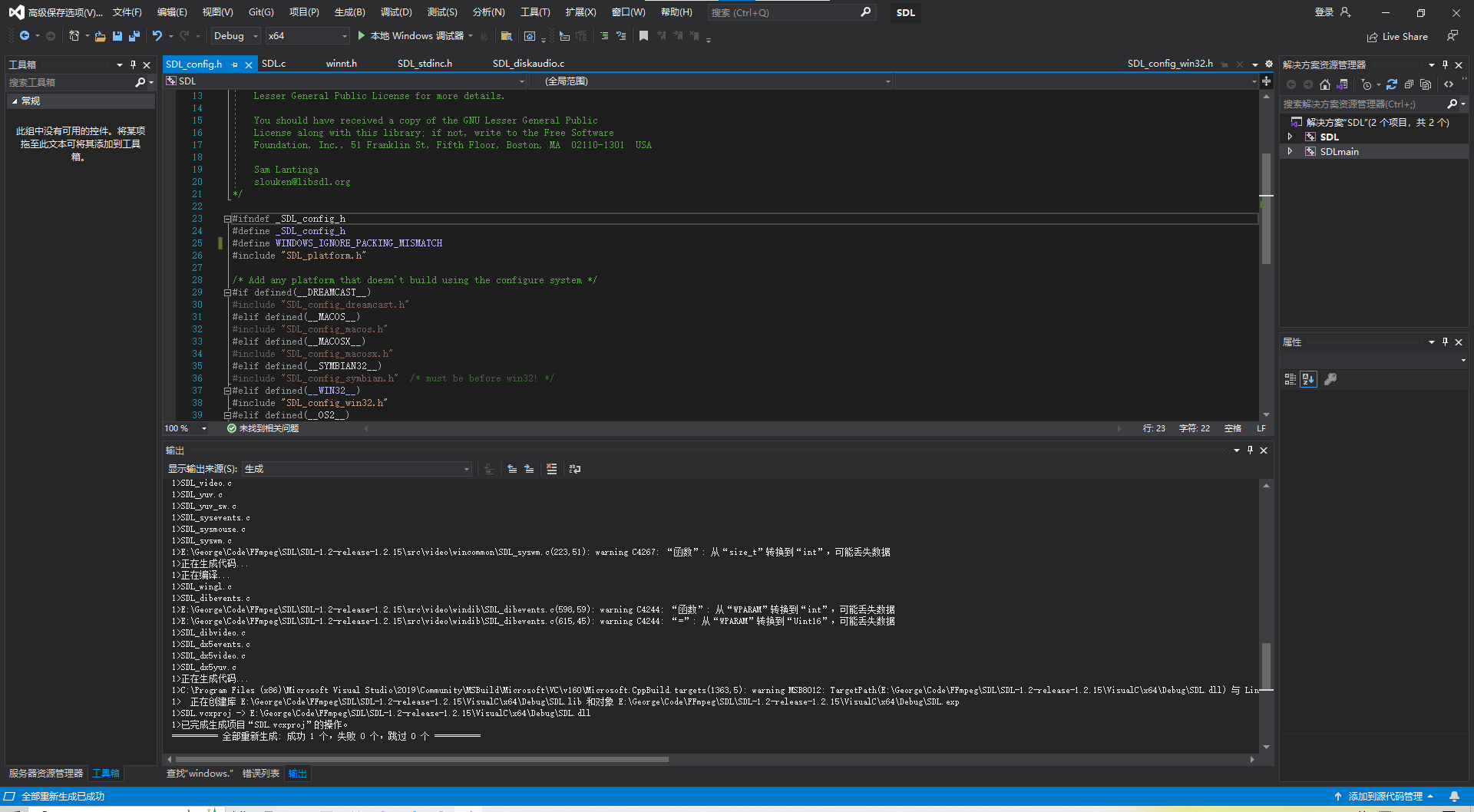Open the 生成(B) build menu
1474x812 pixels.
[x=349, y=12]
